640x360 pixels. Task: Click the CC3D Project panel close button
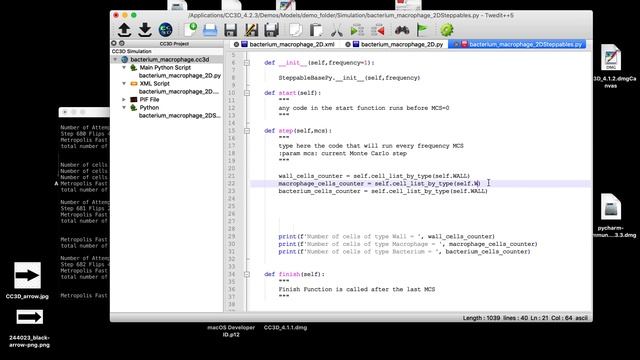(x=114, y=43)
